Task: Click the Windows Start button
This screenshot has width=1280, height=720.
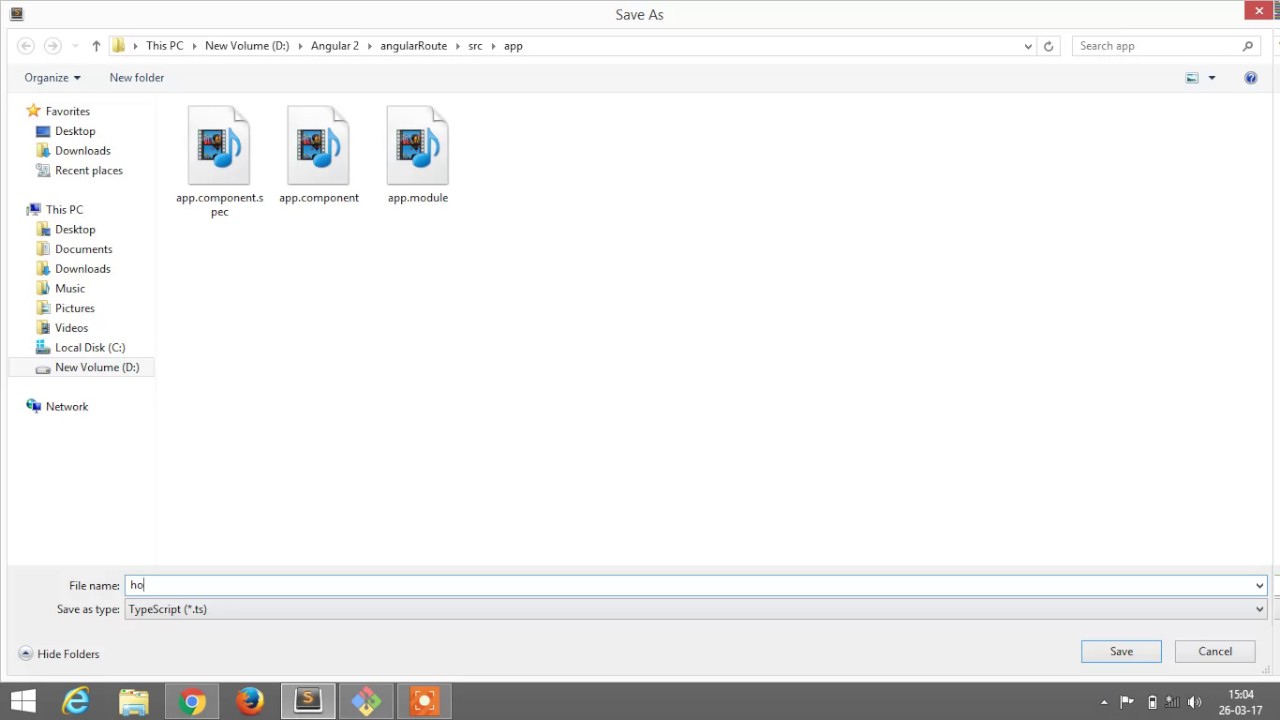Action: pos(23,702)
